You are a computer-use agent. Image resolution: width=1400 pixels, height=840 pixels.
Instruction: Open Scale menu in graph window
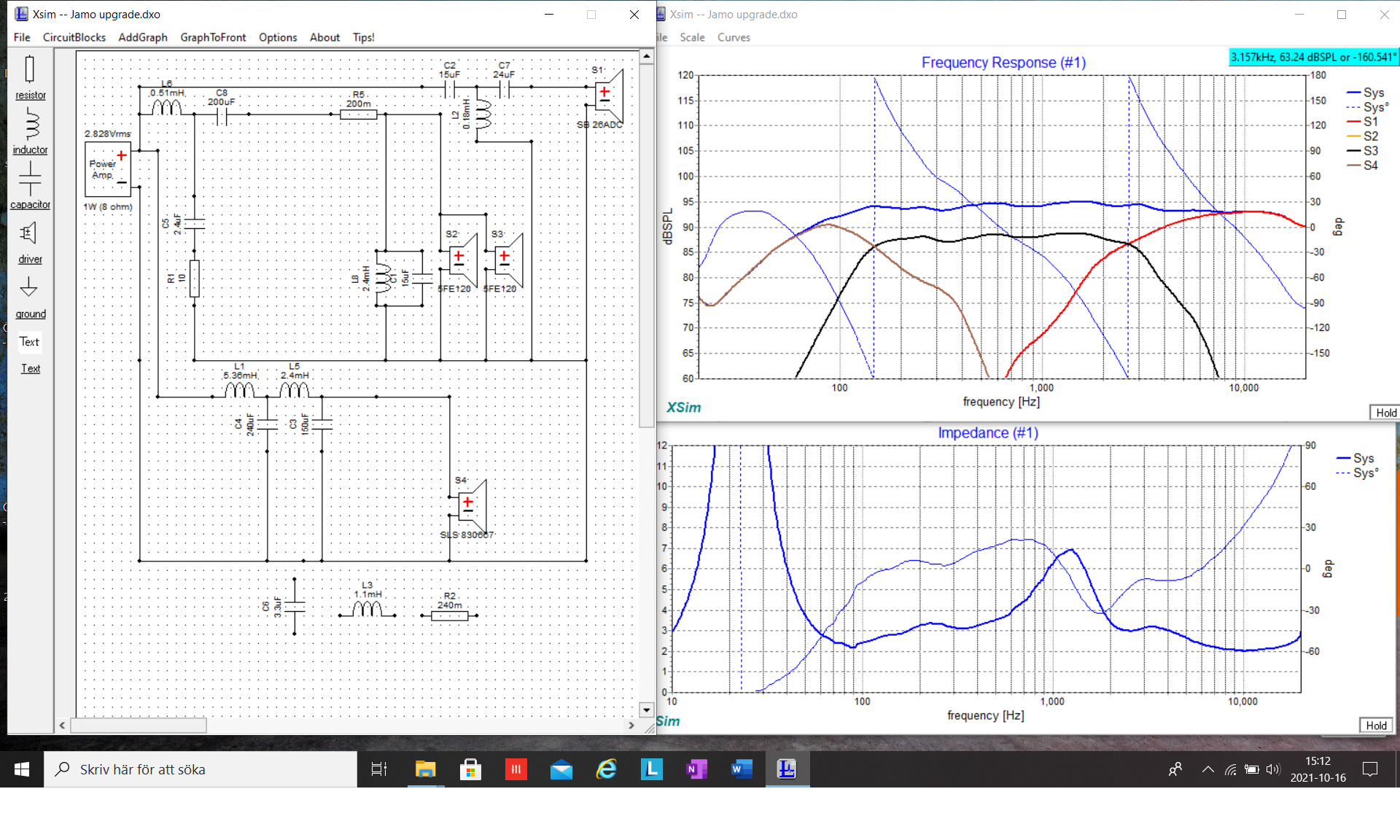[x=692, y=37]
